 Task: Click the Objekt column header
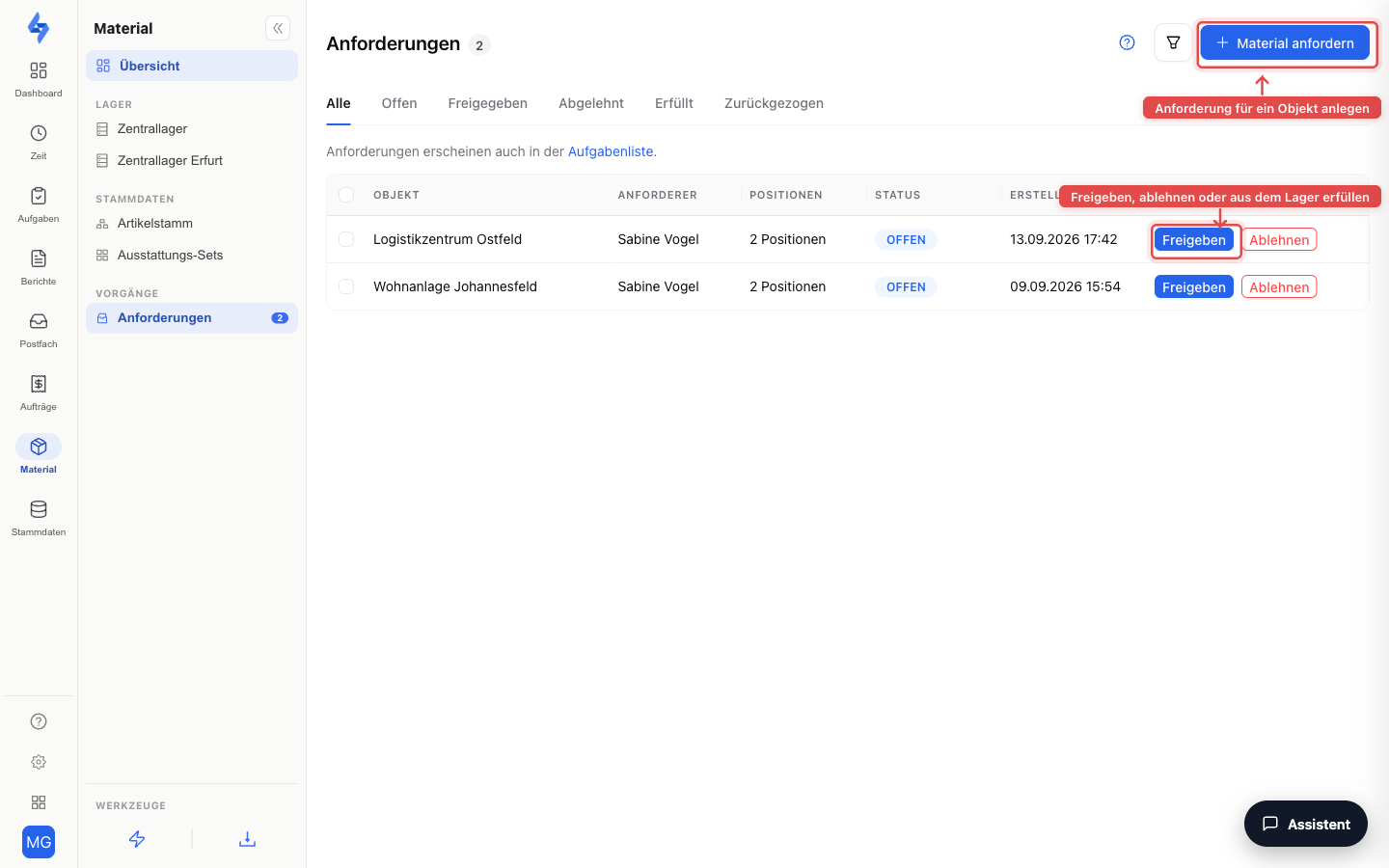tap(396, 195)
